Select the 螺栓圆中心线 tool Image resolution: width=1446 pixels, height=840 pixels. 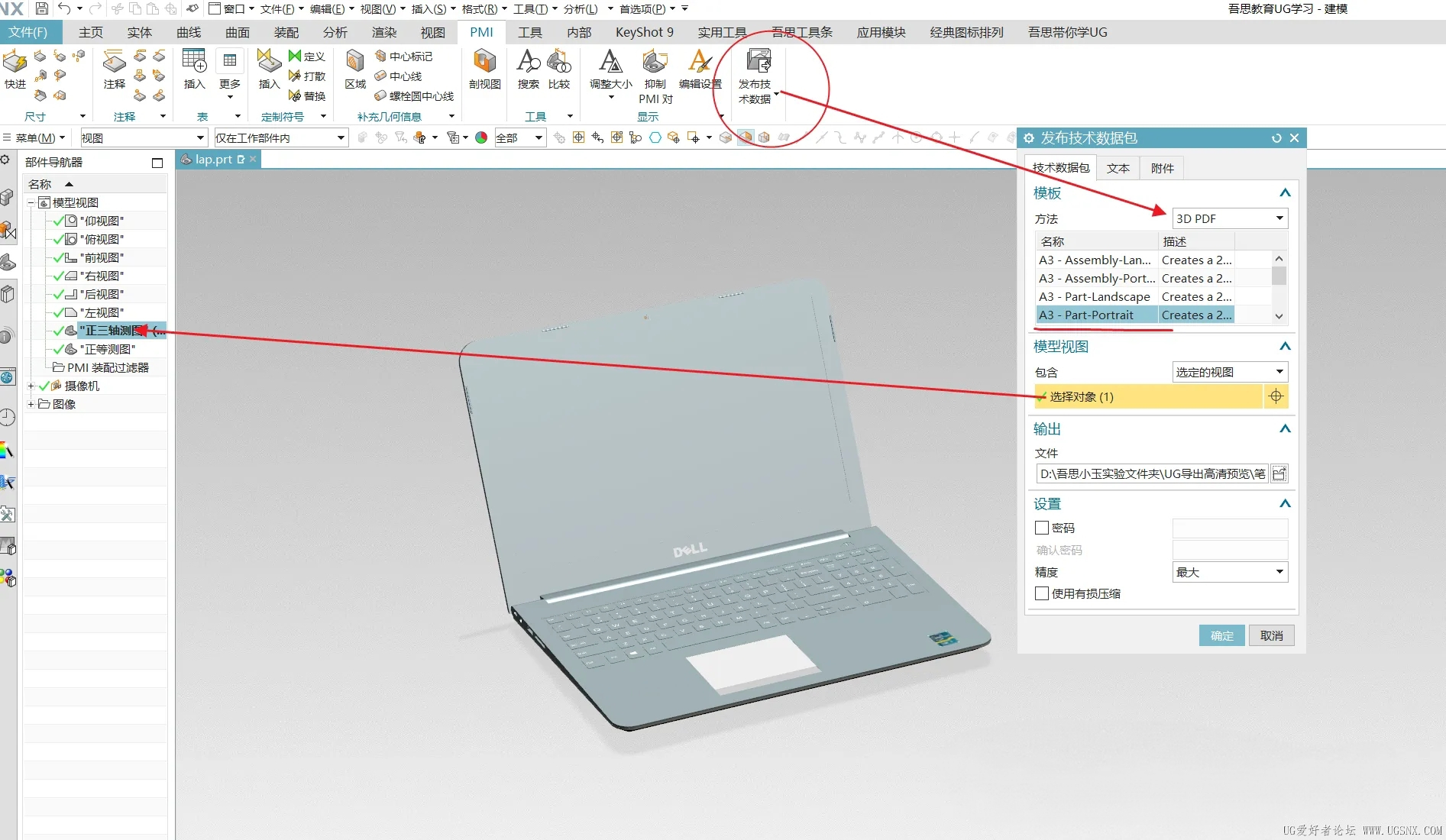[414, 96]
